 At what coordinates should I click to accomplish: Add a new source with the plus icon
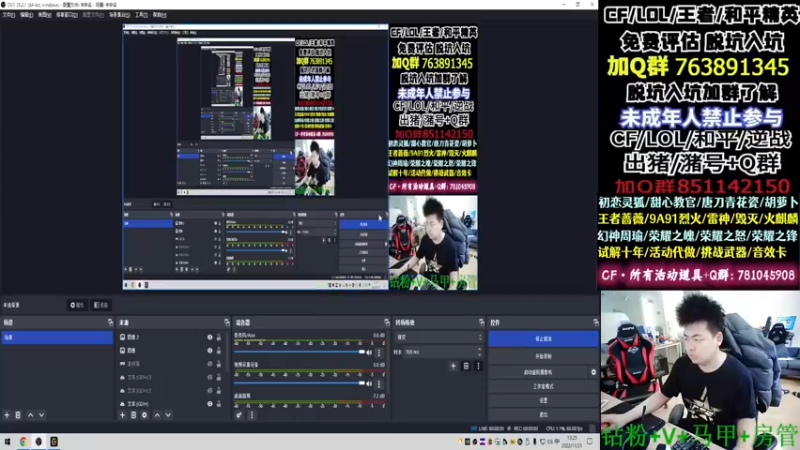tap(122, 415)
